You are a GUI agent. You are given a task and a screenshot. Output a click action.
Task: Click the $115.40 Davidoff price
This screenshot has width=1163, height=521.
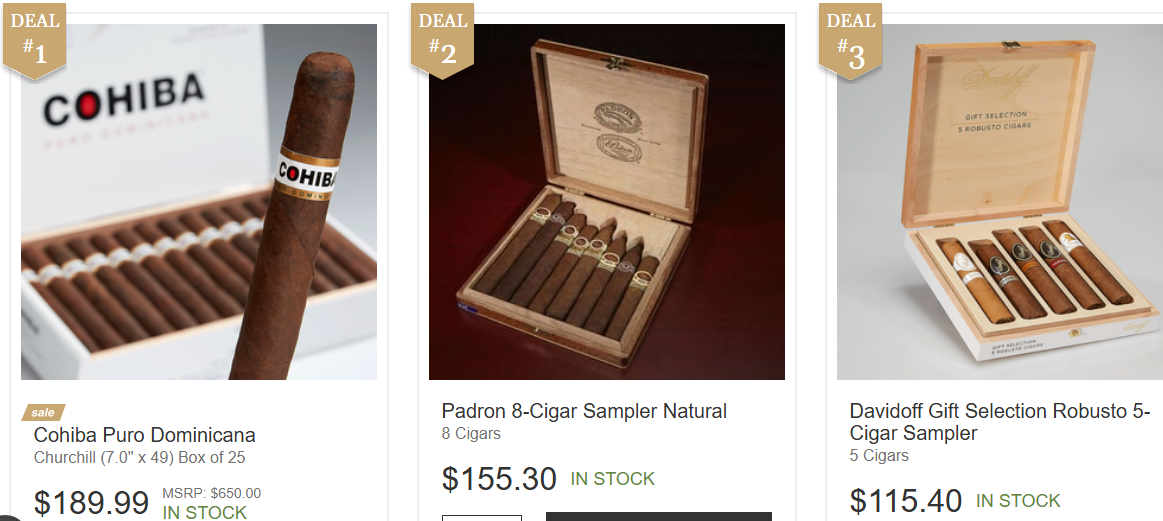[x=906, y=501]
